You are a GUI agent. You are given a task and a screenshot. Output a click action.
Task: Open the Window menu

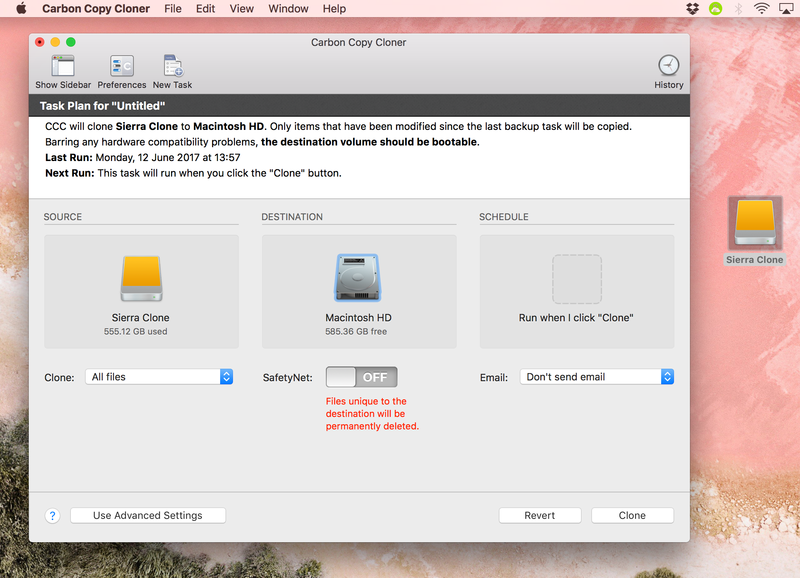[x=288, y=8]
